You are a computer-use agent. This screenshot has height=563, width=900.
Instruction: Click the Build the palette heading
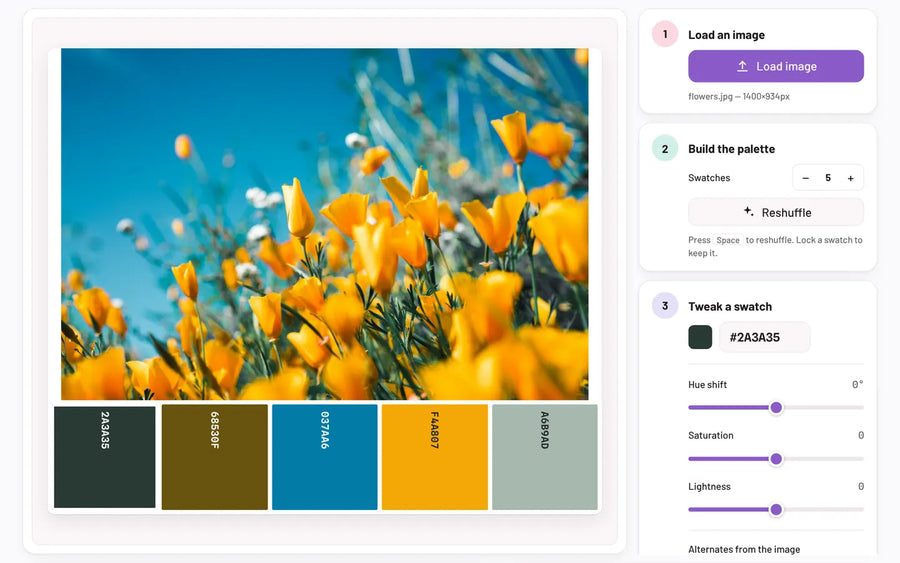731,149
